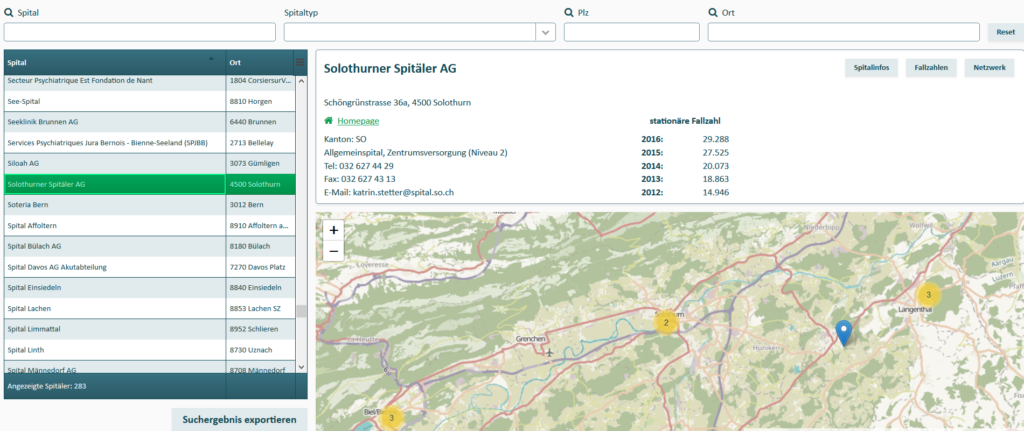Focus the Plz input field
The height and width of the screenshot is (431, 1024).
[x=632, y=32]
